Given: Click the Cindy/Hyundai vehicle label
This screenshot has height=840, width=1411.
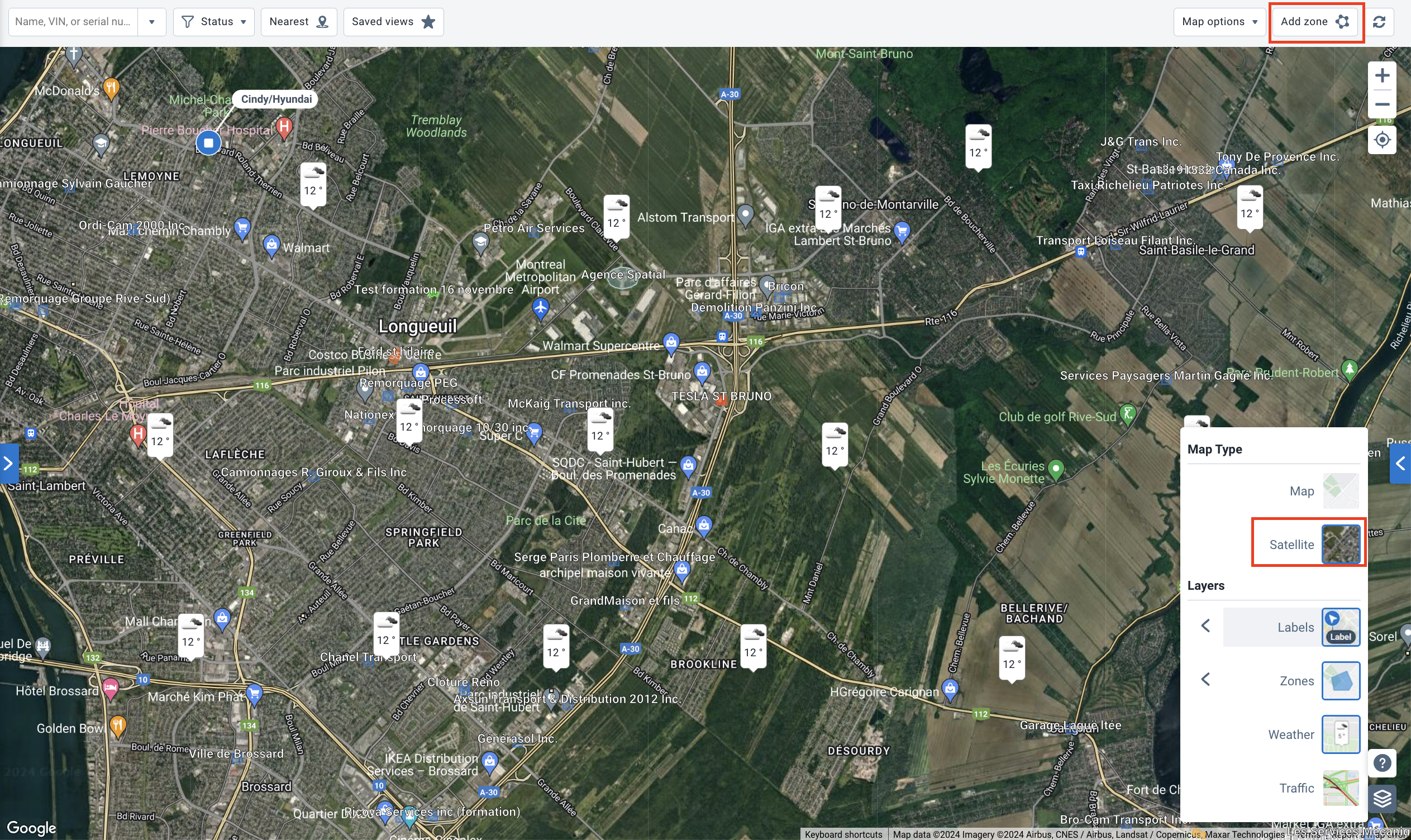Looking at the screenshot, I should pos(275,99).
